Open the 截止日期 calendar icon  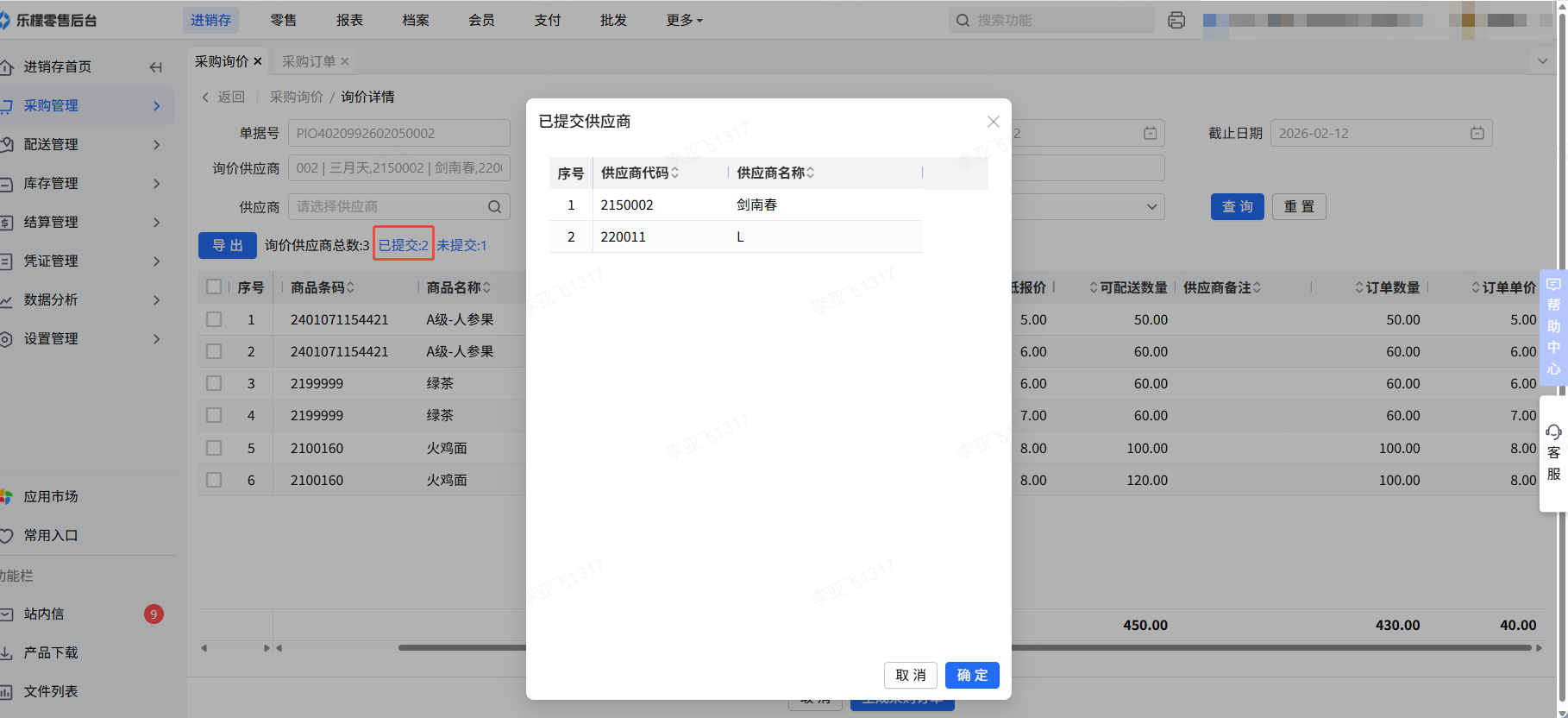click(x=1477, y=133)
